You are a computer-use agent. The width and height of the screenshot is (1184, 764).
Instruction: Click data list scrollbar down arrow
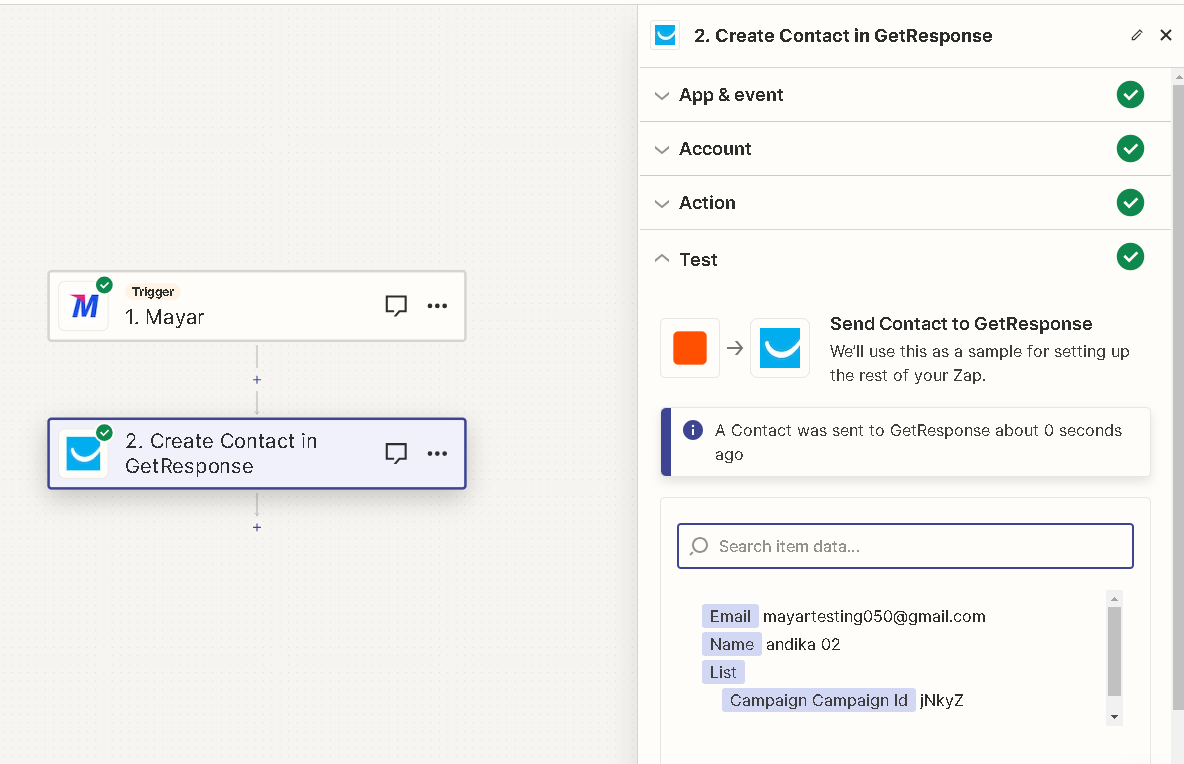point(1114,717)
